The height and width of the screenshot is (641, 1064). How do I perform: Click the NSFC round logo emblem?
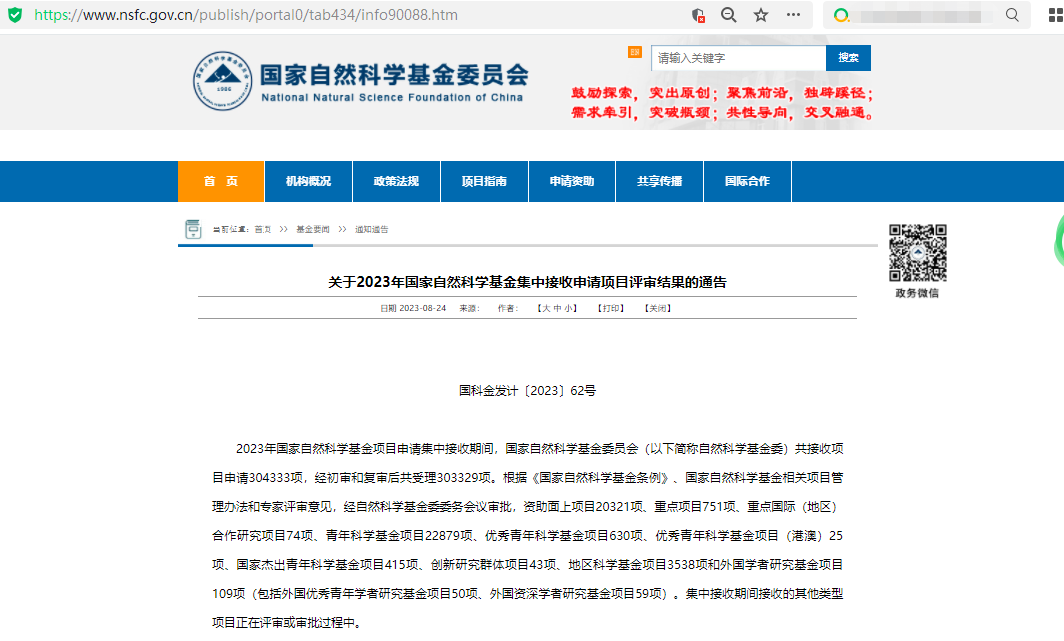[x=223, y=81]
